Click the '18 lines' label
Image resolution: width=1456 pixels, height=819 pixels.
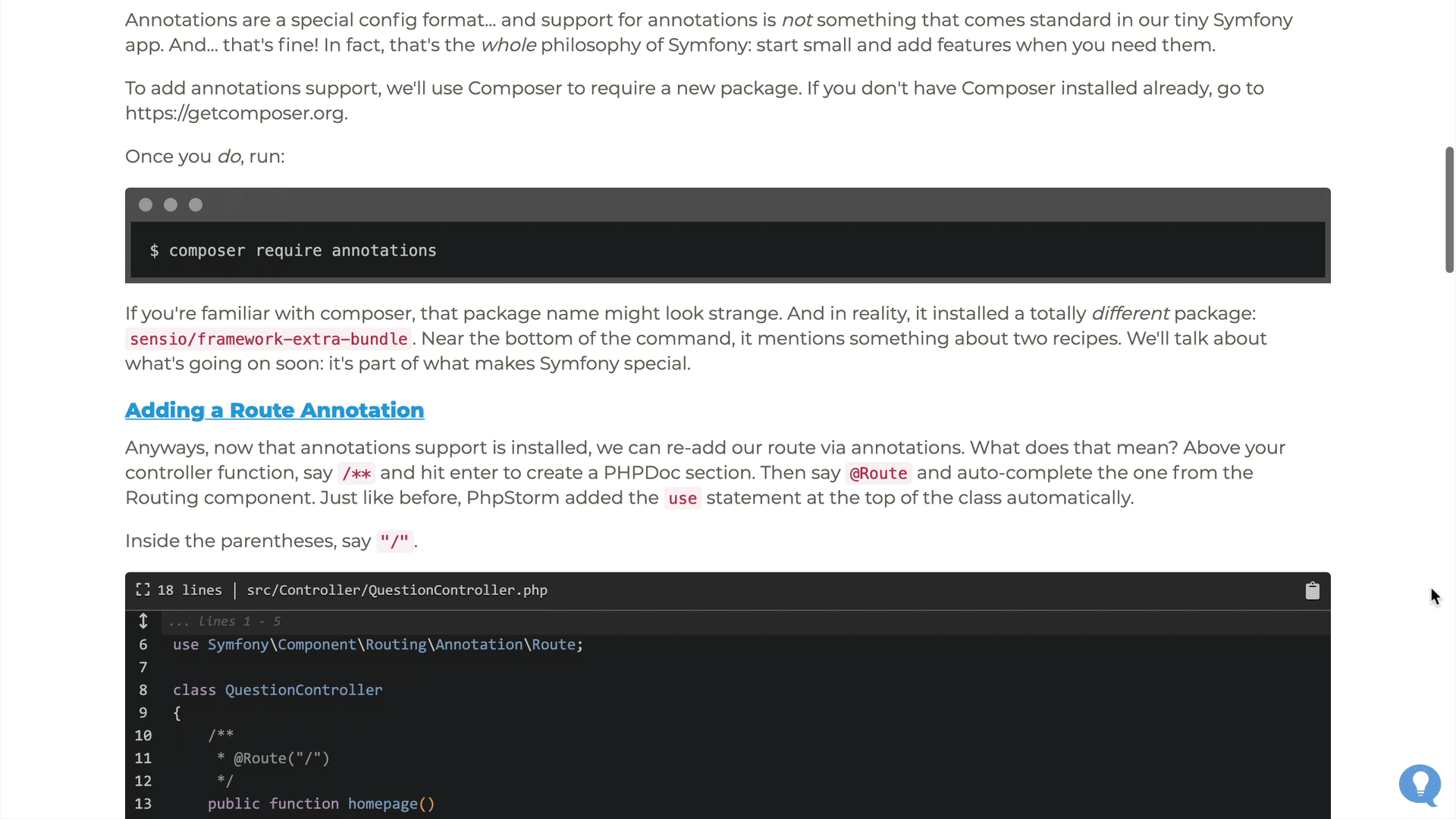tap(189, 590)
